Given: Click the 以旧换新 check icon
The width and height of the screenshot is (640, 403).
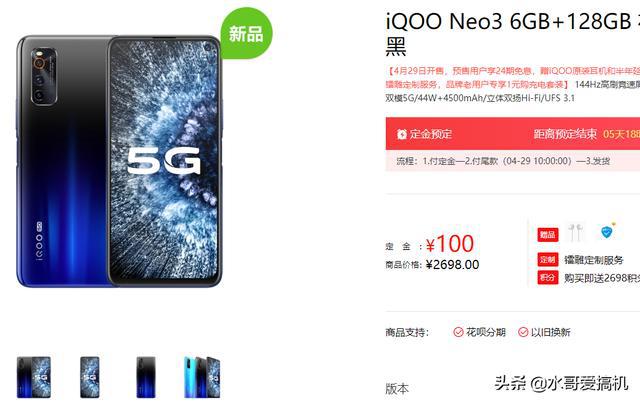Looking at the screenshot, I should [x=523, y=332].
